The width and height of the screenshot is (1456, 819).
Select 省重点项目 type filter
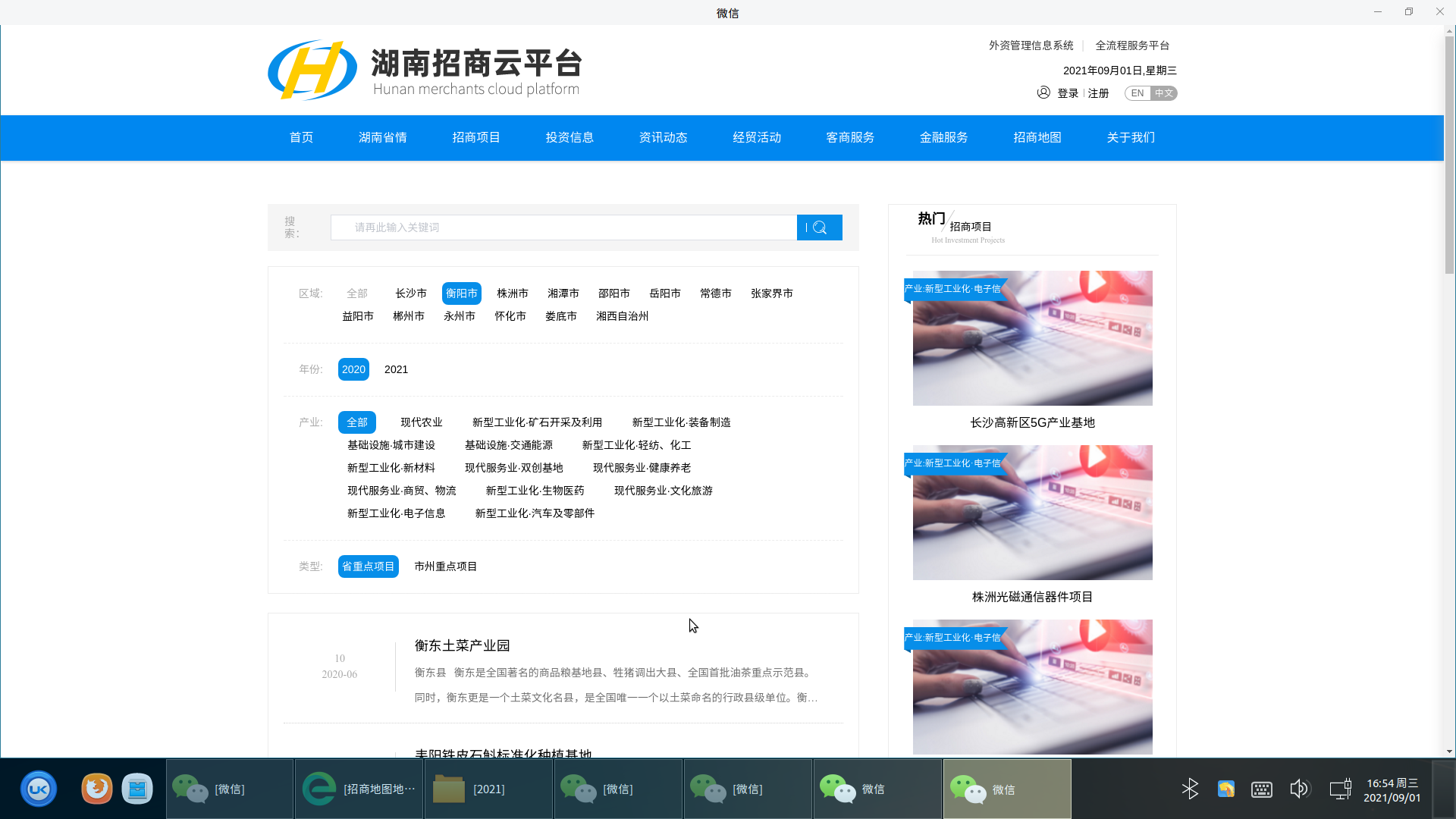tap(369, 566)
